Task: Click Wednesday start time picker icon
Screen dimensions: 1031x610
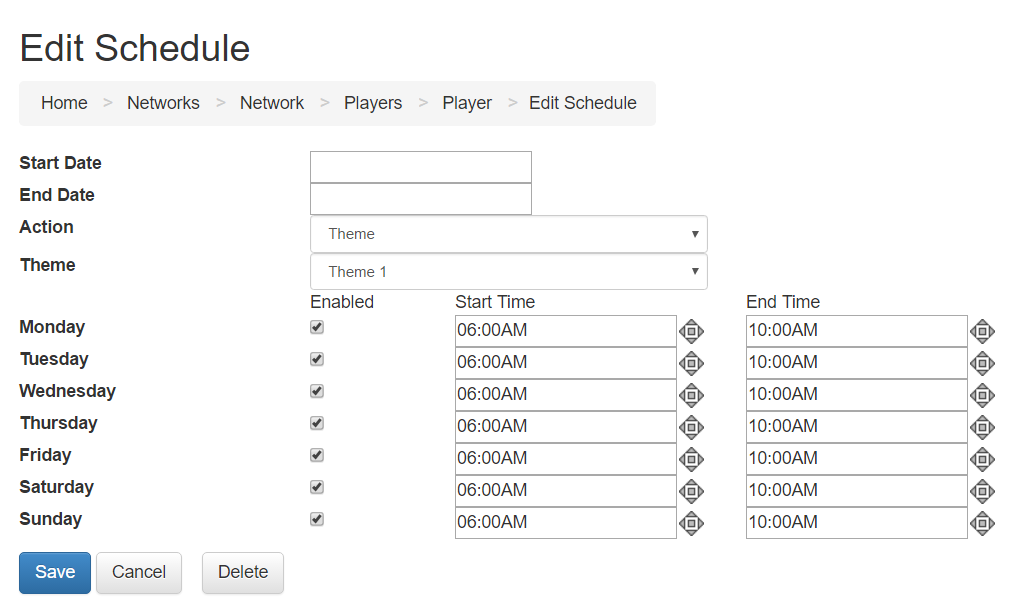Action: coord(691,395)
